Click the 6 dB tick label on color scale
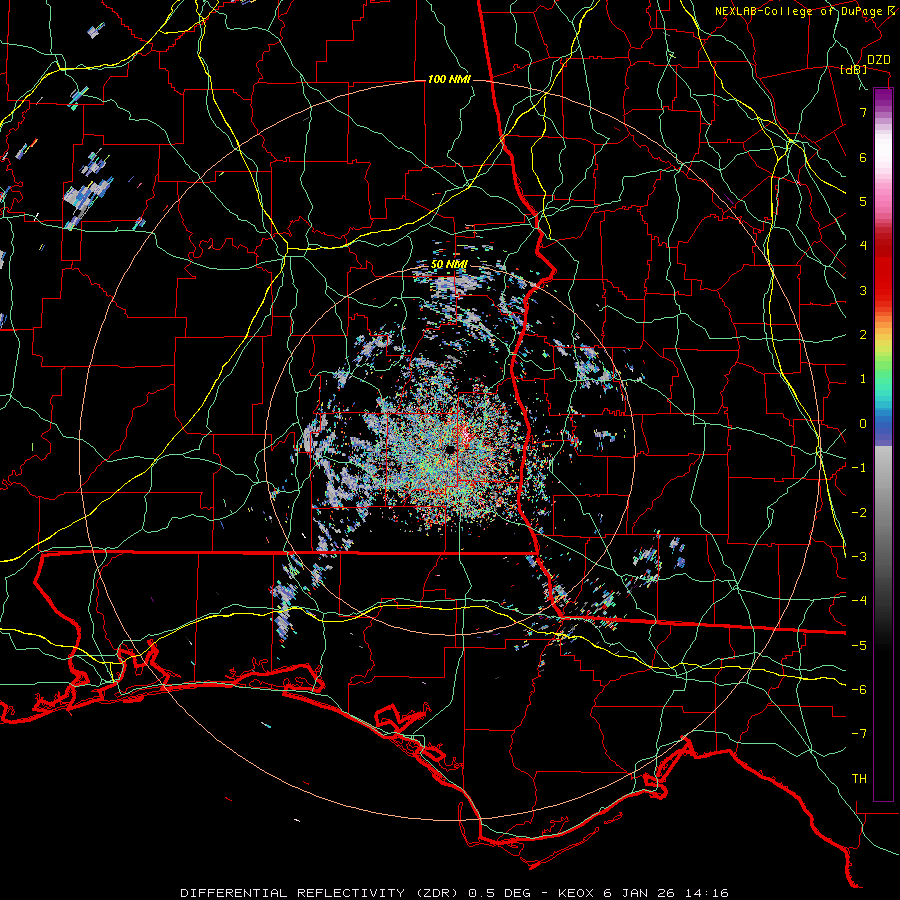Screen dimensions: 900x900 click(863, 157)
